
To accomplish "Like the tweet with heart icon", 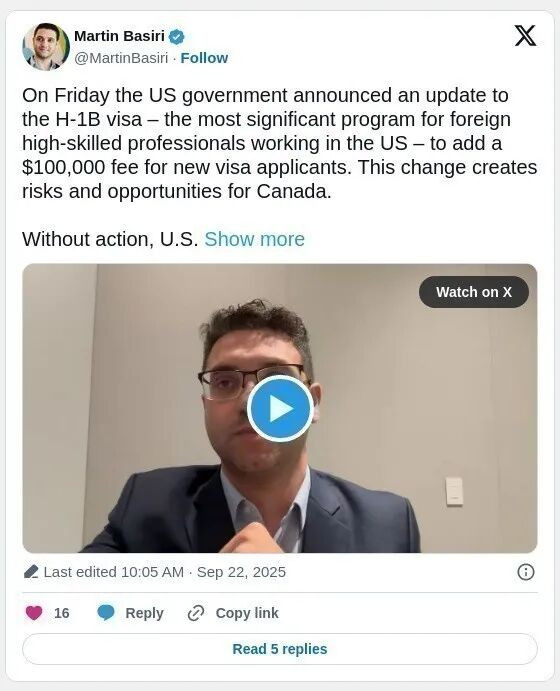I will [x=34, y=613].
